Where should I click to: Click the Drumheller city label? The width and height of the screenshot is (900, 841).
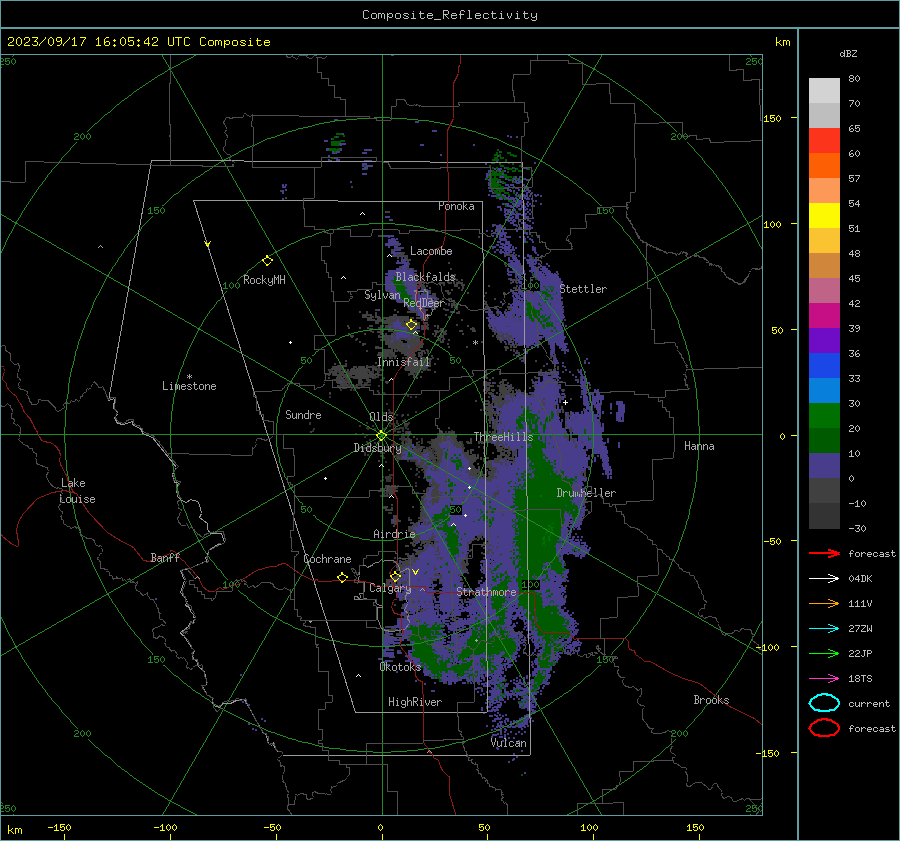tap(586, 493)
